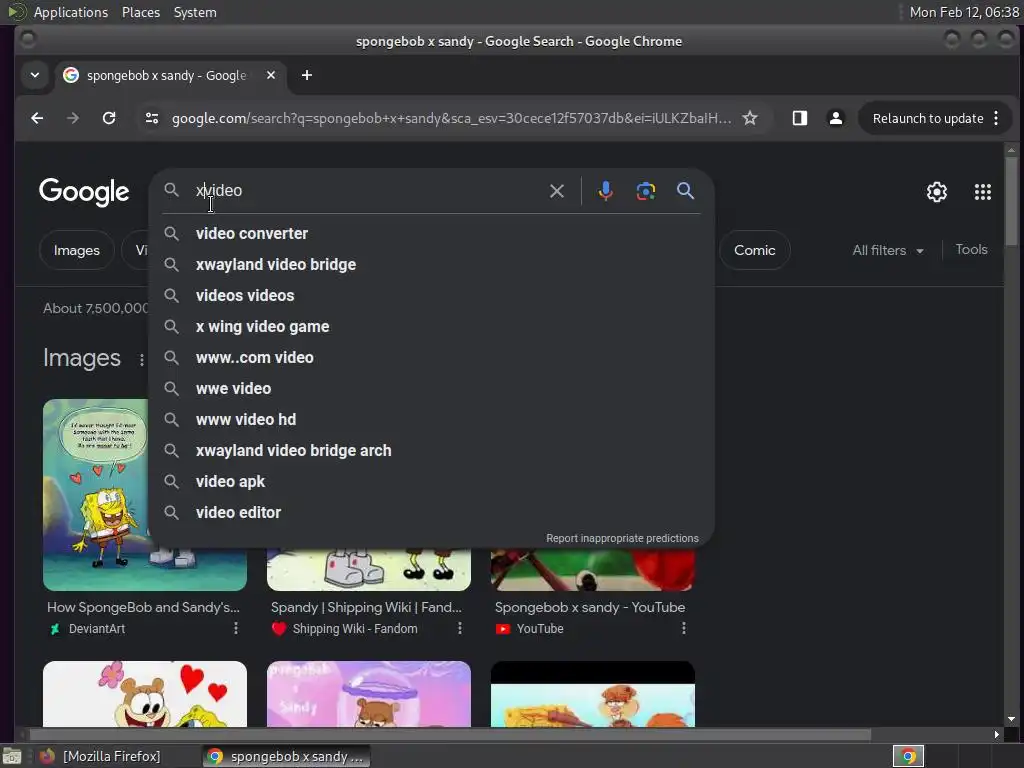This screenshot has height=768, width=1024.
Task: Open the Tools button
Action: [x=971, y=249]
